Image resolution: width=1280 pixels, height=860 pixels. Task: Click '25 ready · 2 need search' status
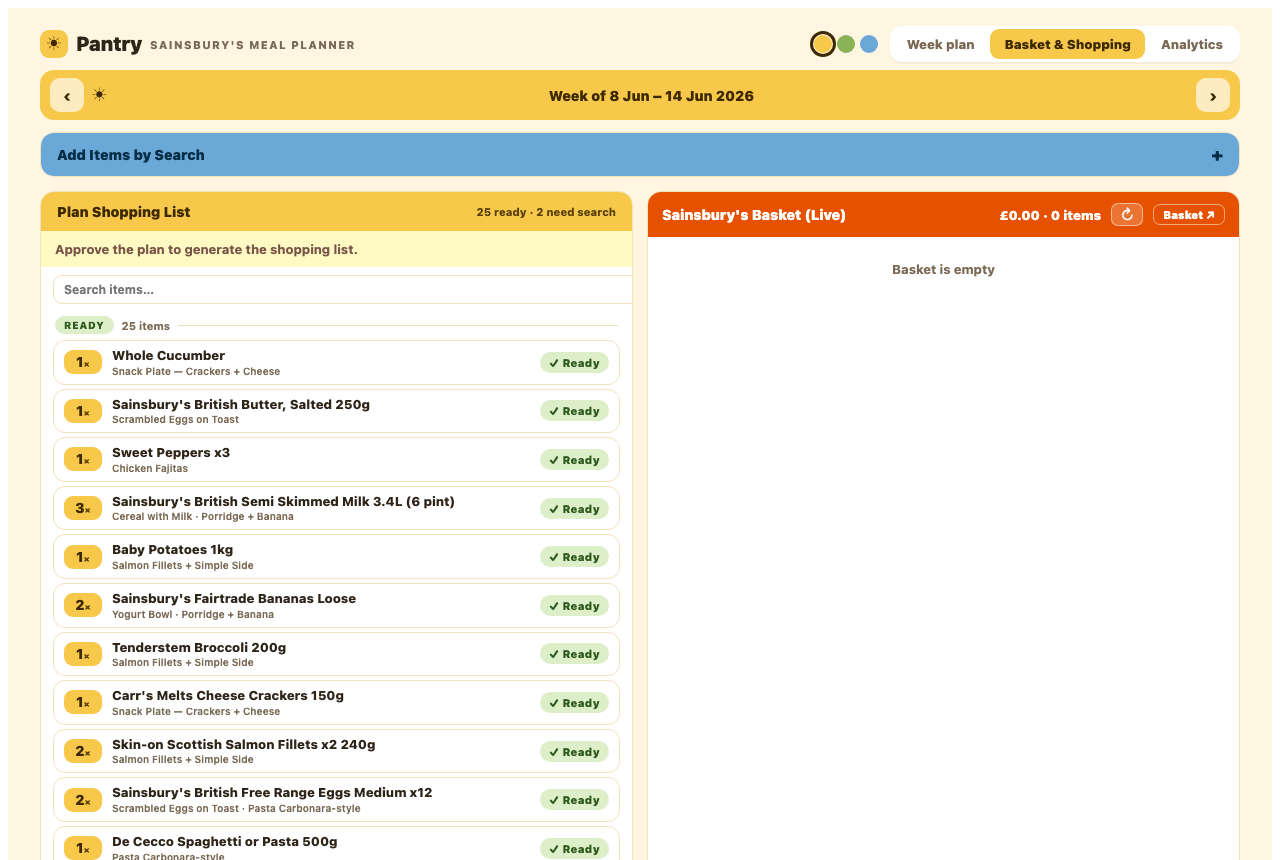[x=546, y=212]
